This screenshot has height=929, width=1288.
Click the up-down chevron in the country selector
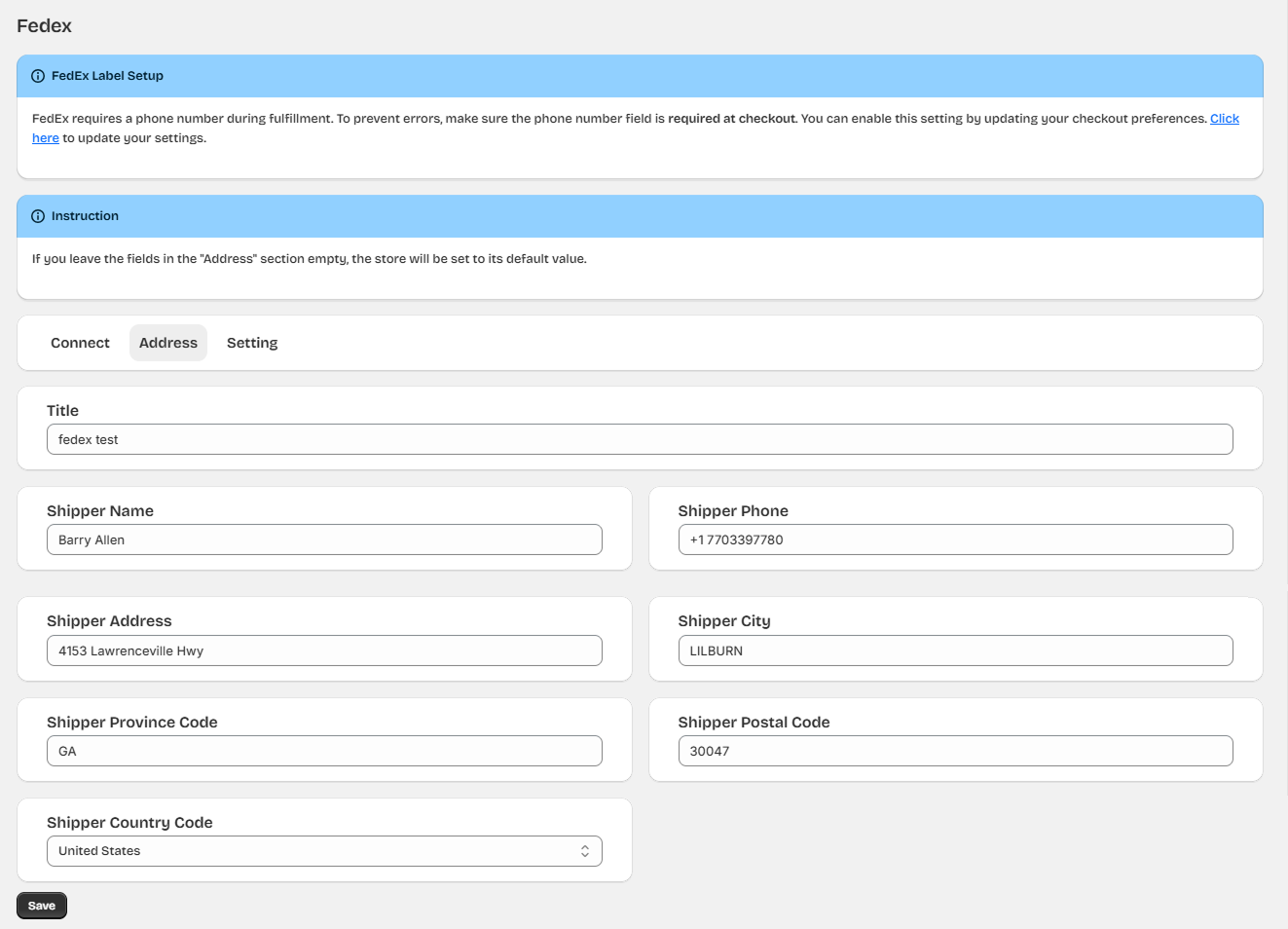point(584,851)
